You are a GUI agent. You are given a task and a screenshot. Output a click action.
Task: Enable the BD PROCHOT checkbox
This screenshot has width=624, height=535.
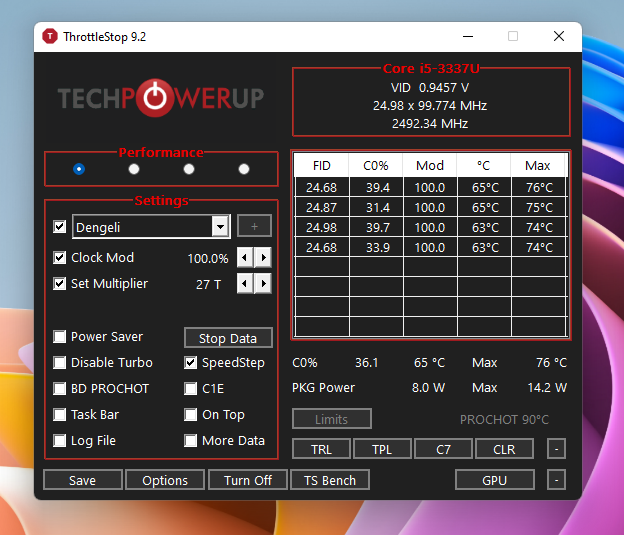tap(60, 389)
